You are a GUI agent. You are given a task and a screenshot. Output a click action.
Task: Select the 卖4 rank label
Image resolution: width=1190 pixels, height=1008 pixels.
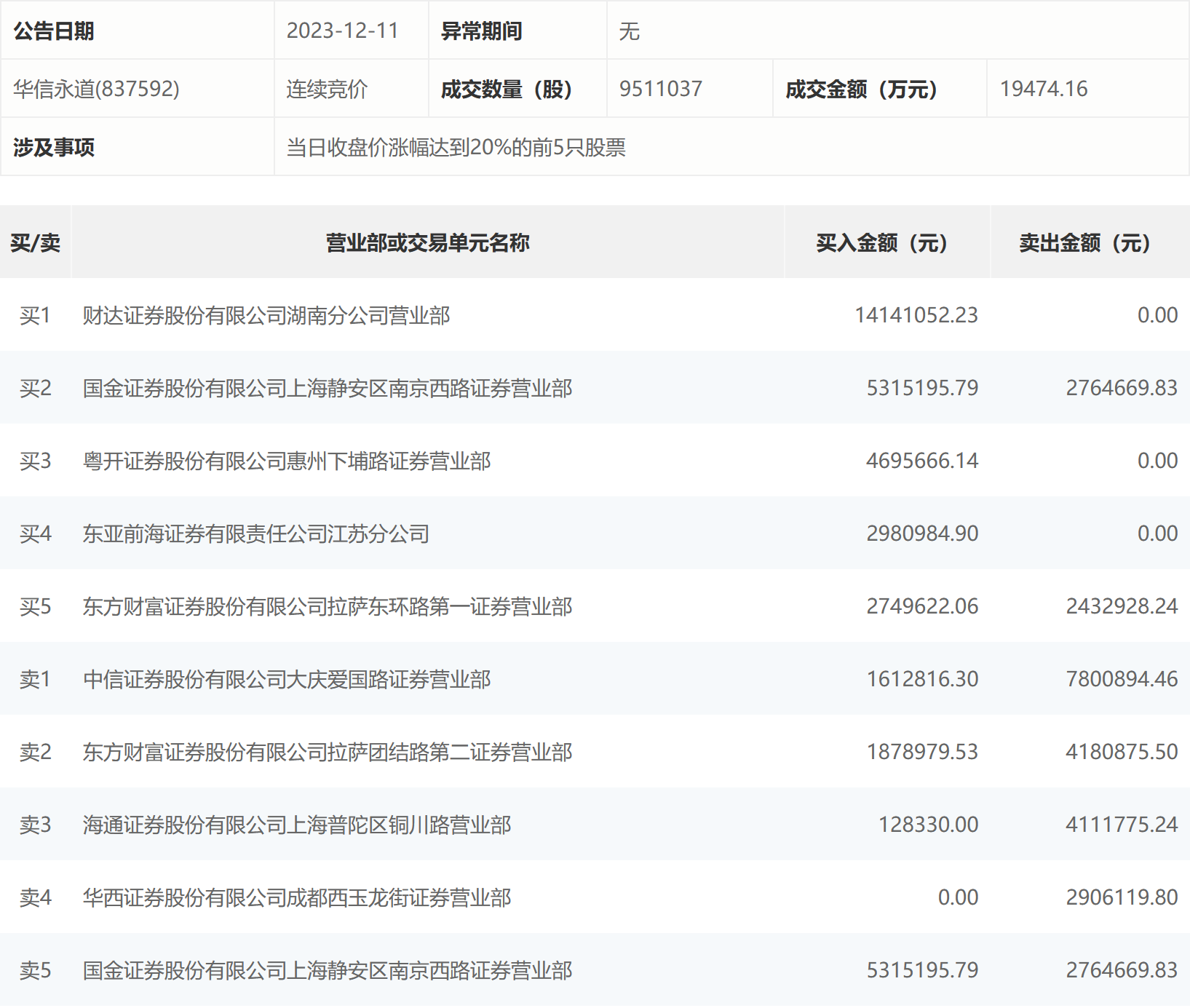click(x=36, y=897)
